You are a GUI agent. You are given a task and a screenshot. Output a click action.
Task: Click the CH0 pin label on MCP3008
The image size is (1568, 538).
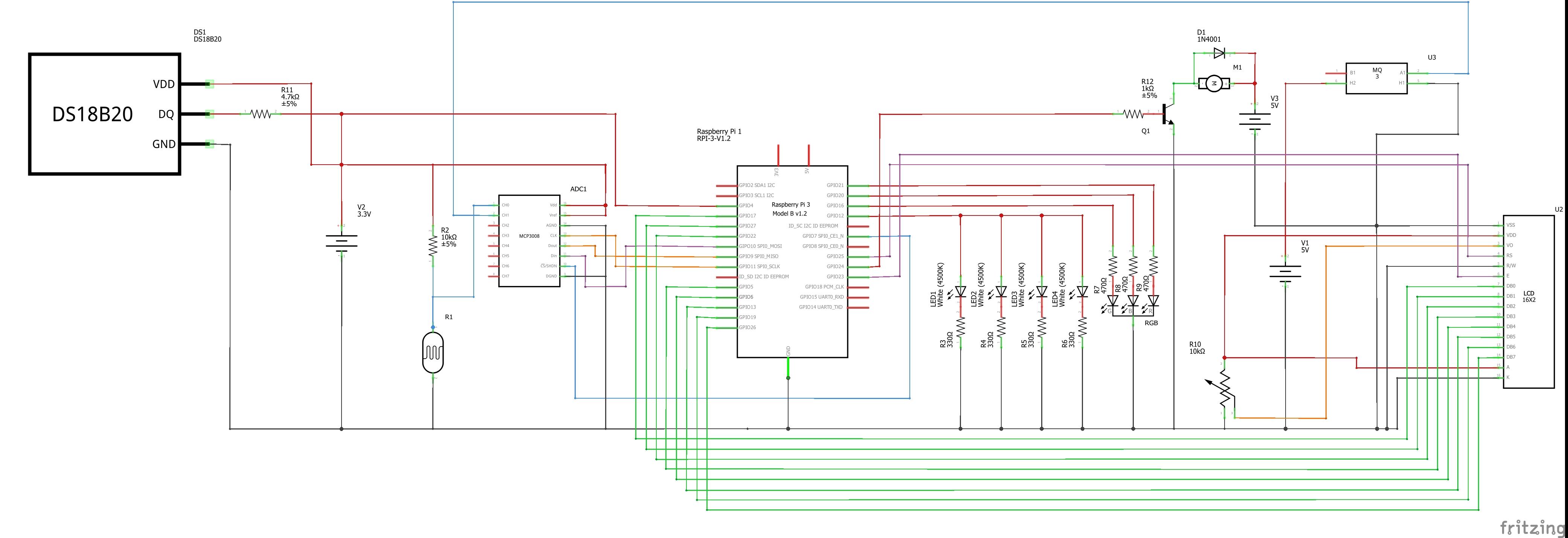(x=505, y=205)
